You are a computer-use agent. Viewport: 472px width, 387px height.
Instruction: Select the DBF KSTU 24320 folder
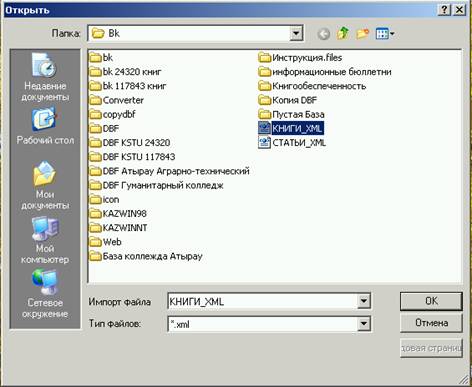[x=130, y=143]
